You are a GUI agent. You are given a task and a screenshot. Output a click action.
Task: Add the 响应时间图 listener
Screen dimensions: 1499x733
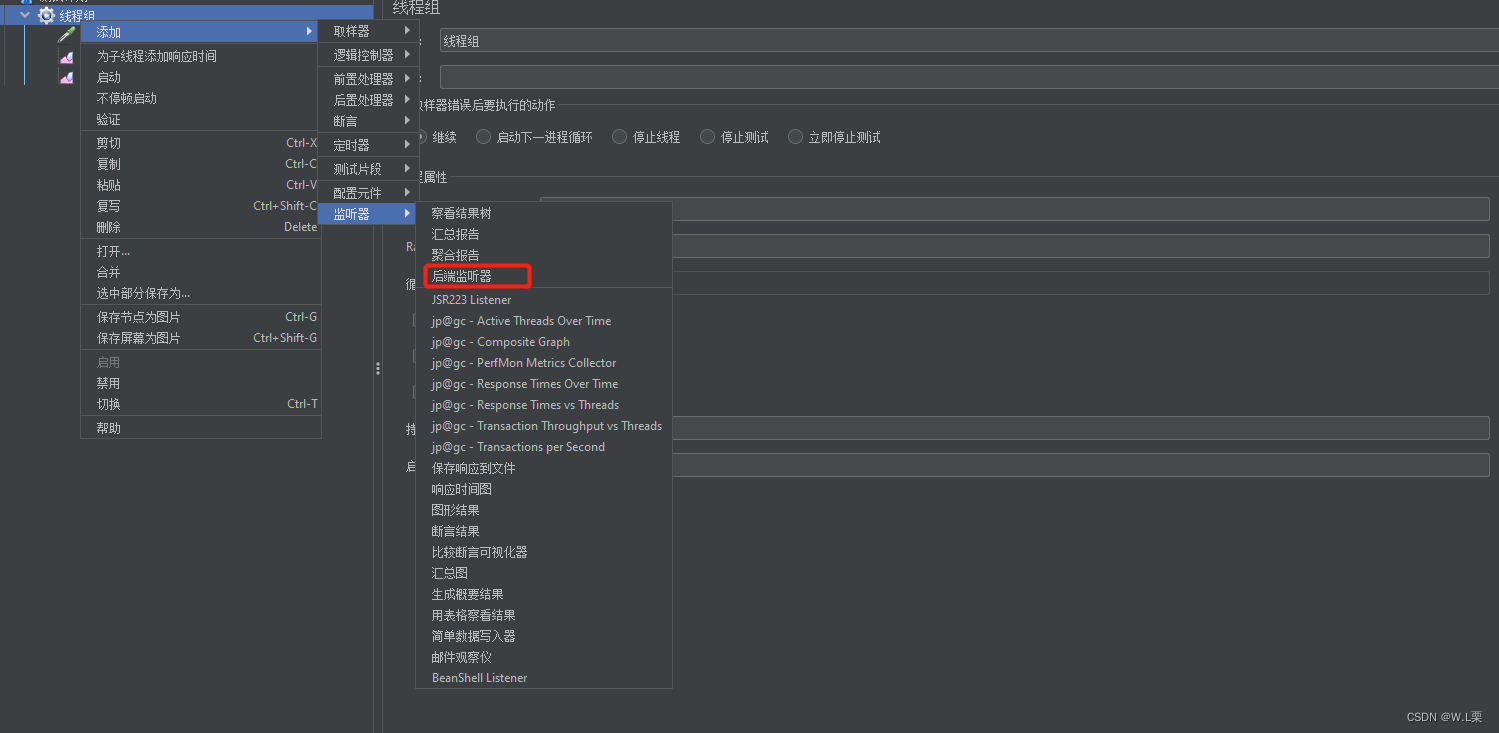pyautogui.click(x=544, y=489)
